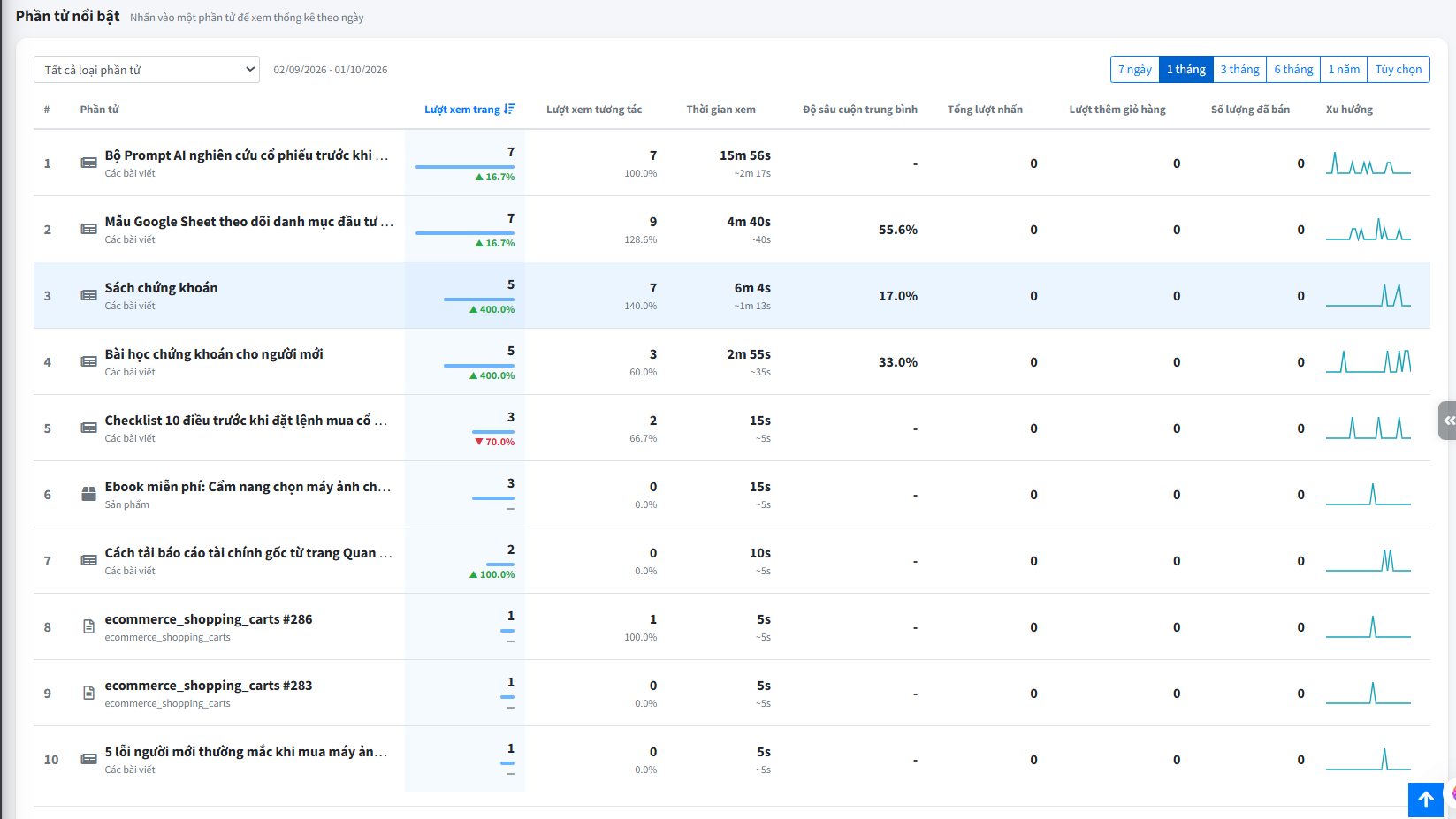Click the 'Số lượng đã bán' header
1456x819 pixels.
1250,110
